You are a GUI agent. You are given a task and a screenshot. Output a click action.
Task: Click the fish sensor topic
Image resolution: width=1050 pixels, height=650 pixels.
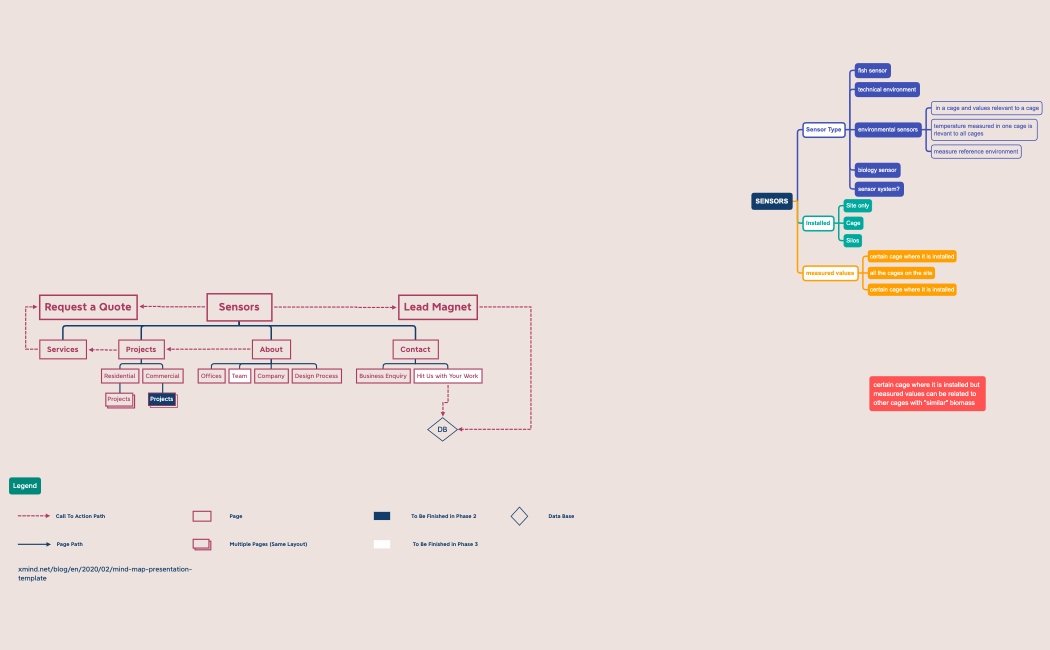872,71
